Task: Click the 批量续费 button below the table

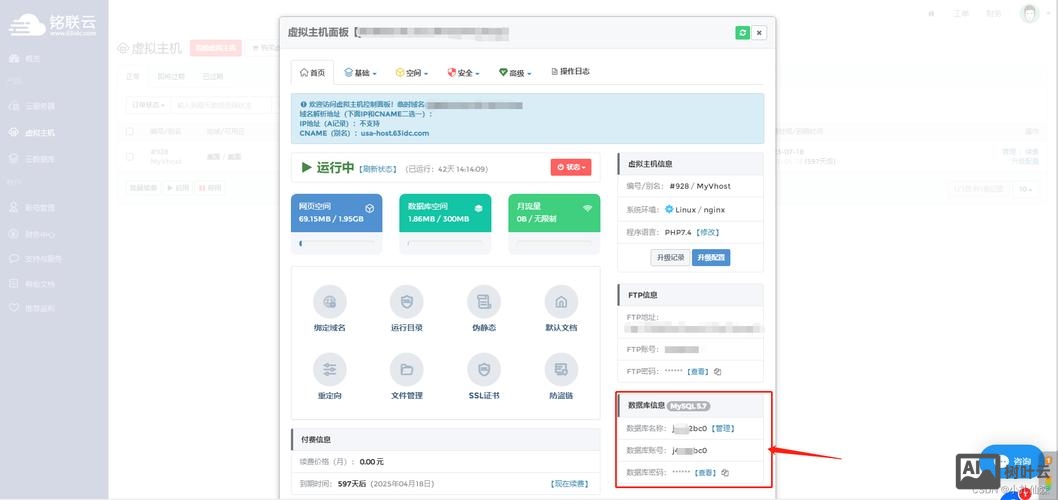Action: (x=144, y=188)
